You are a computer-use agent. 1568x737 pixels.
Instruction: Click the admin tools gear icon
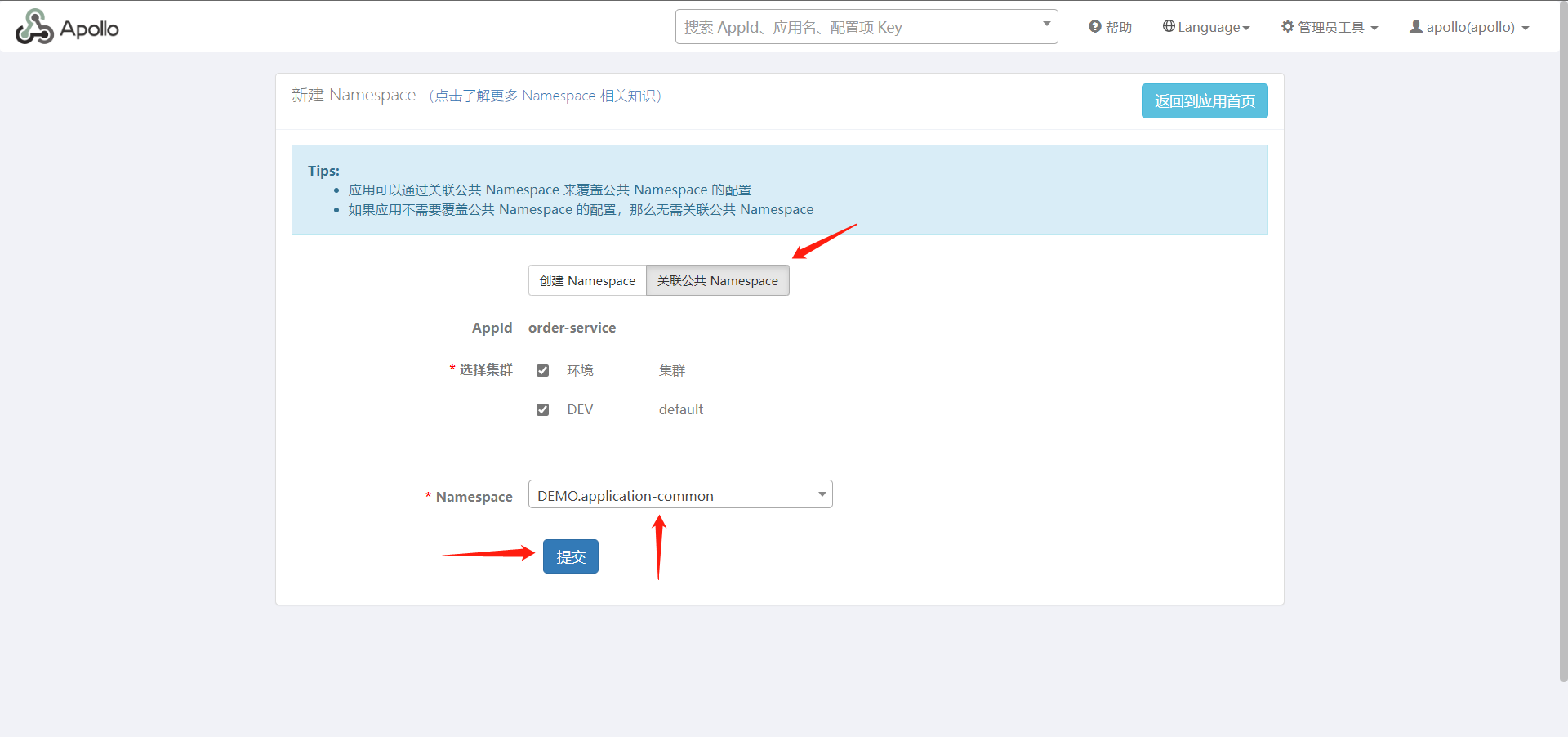pos(1288,27)
